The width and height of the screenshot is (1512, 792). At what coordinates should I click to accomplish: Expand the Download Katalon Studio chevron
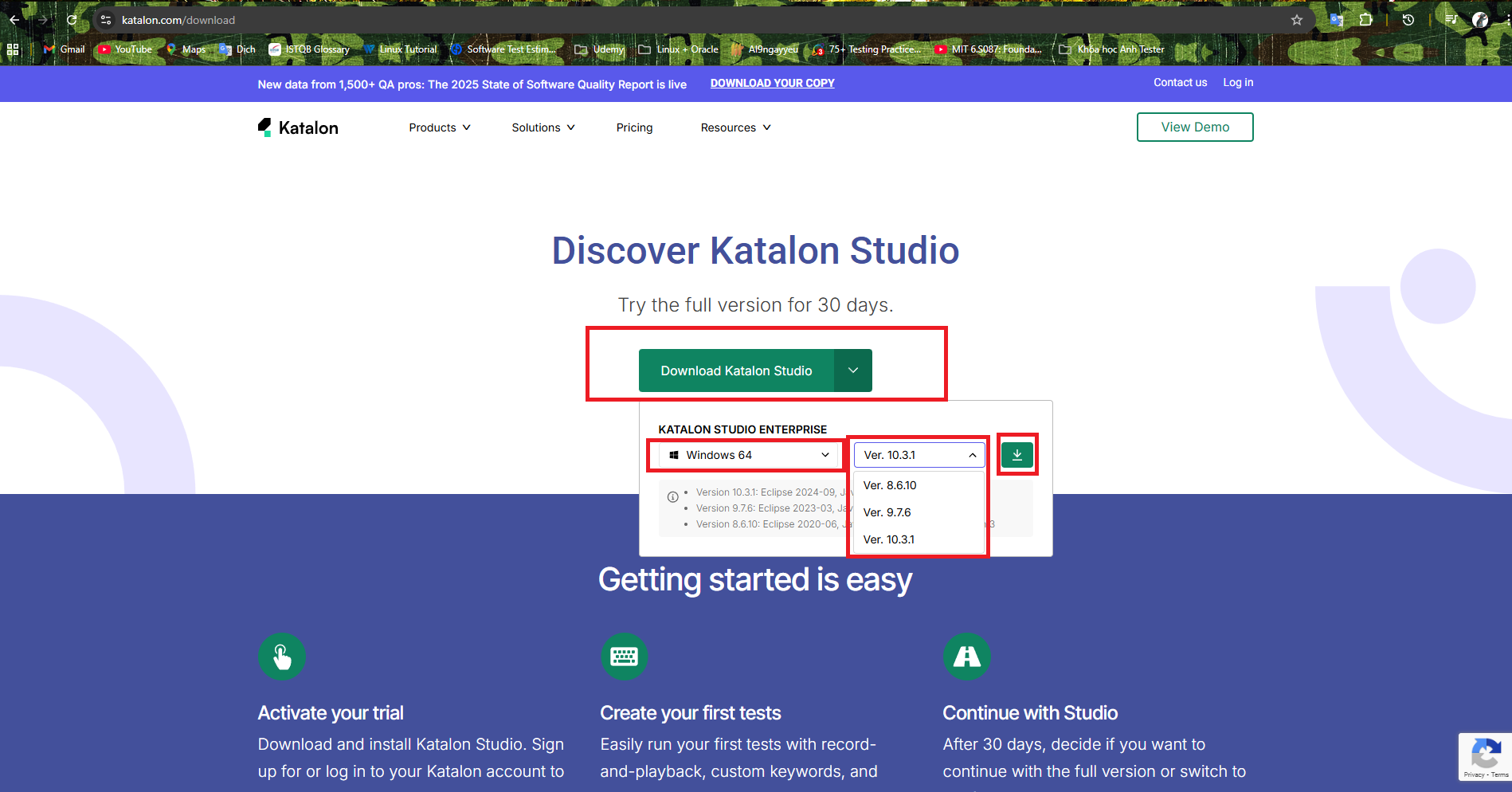[x=852, y=371]
